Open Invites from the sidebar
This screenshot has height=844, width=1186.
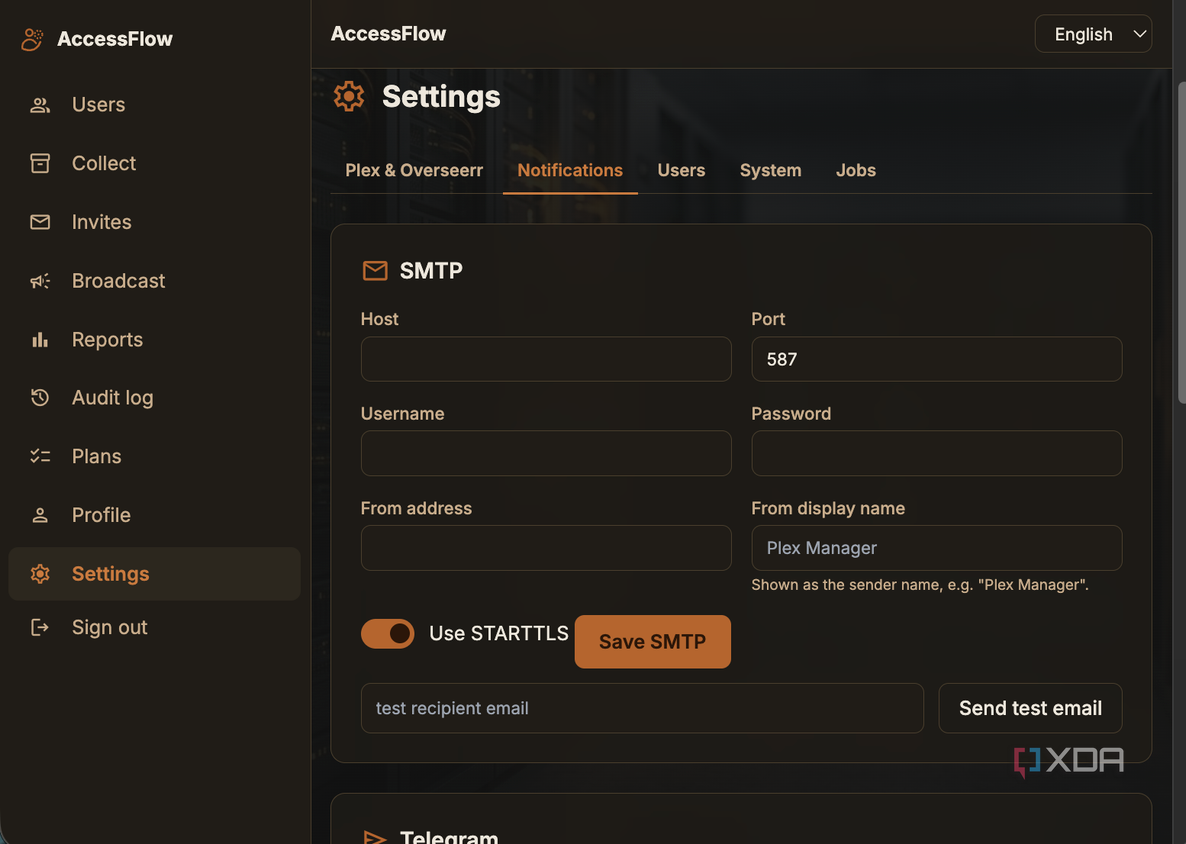[x=154, y=222]
